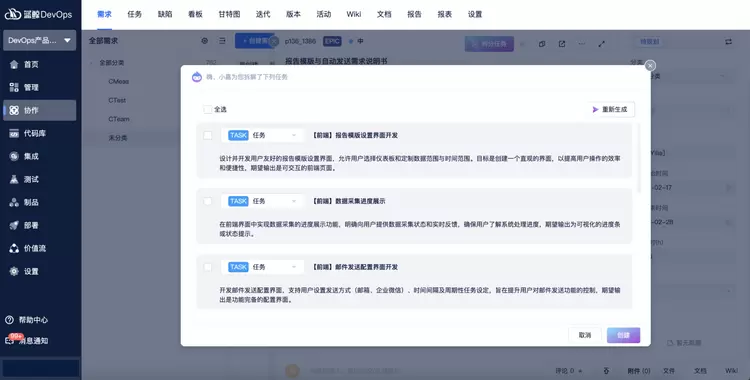Select the CTeam category in tree
Viewport: 750px width, 380px height.
[119, 119]
